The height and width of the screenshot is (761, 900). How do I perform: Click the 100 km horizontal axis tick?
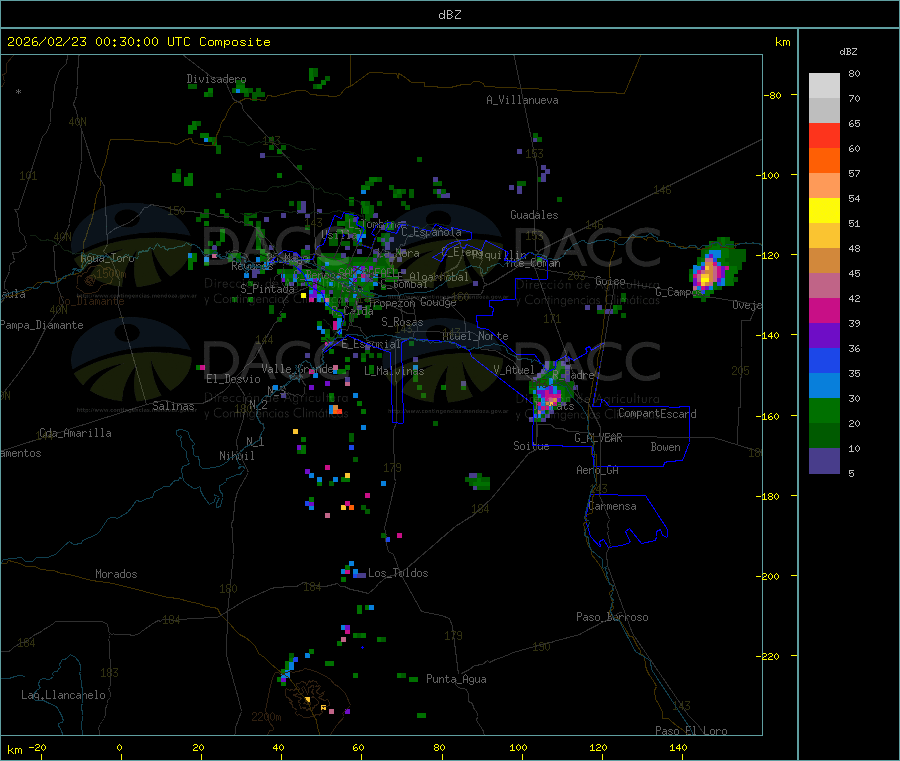coord(518,747)
